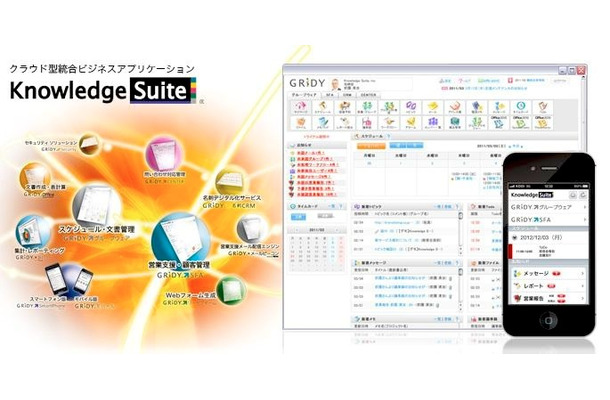
Task: Tap the schedule entry with red bar on phone
Action: 549,251
